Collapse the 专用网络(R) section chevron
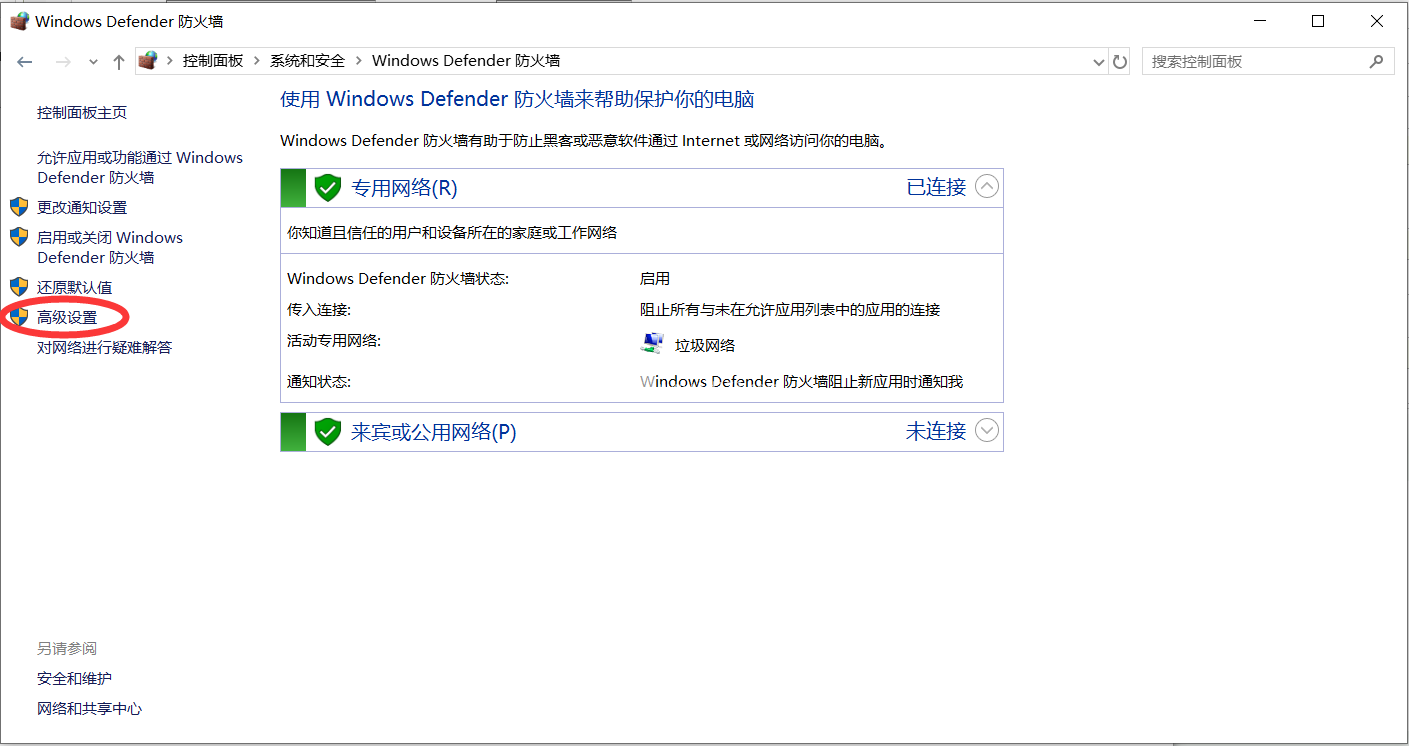This screenshot has width=1409, height=746. 987,186
